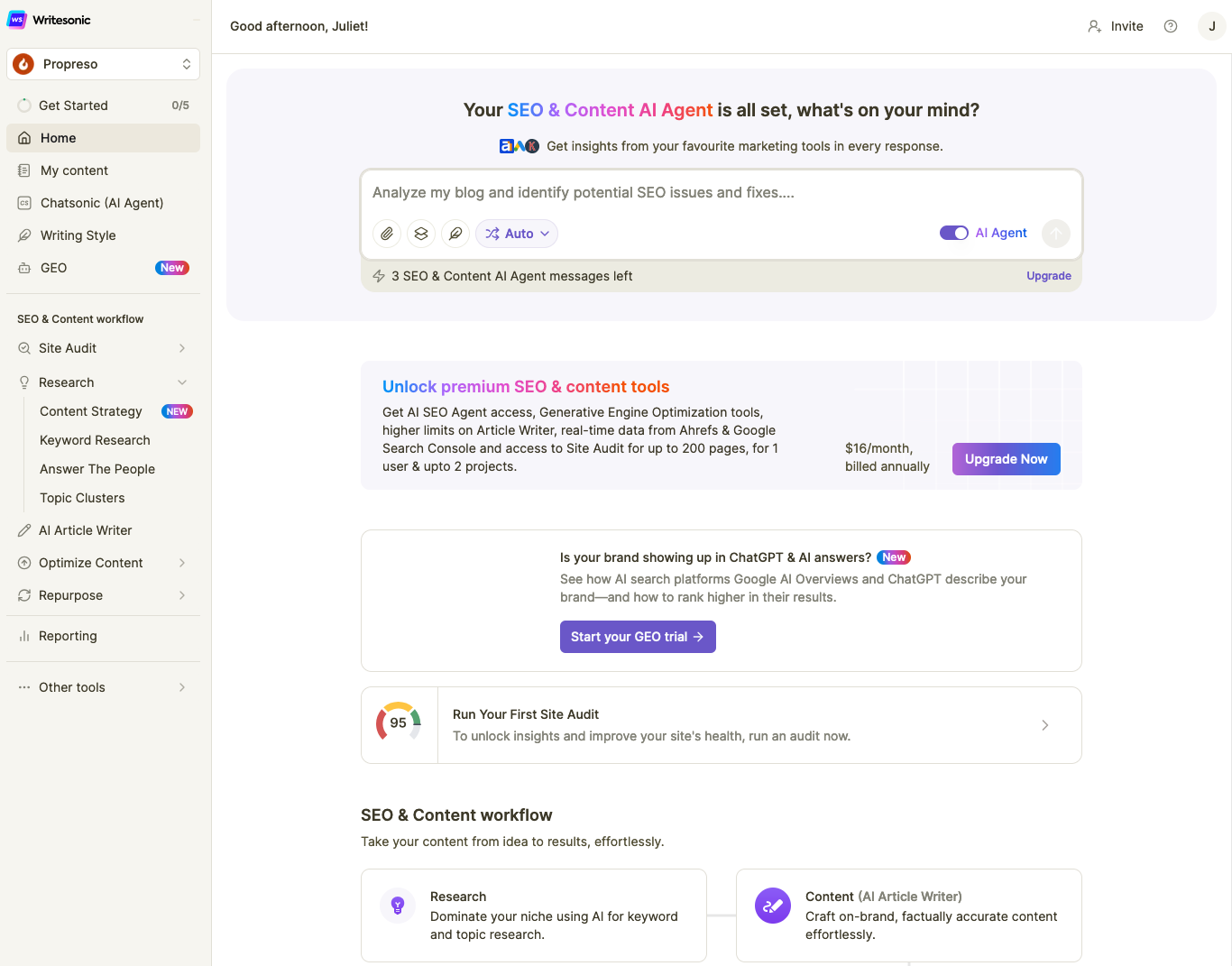
Task: Open the Auto mode dropdown
Action: click(x=517, y=234)
